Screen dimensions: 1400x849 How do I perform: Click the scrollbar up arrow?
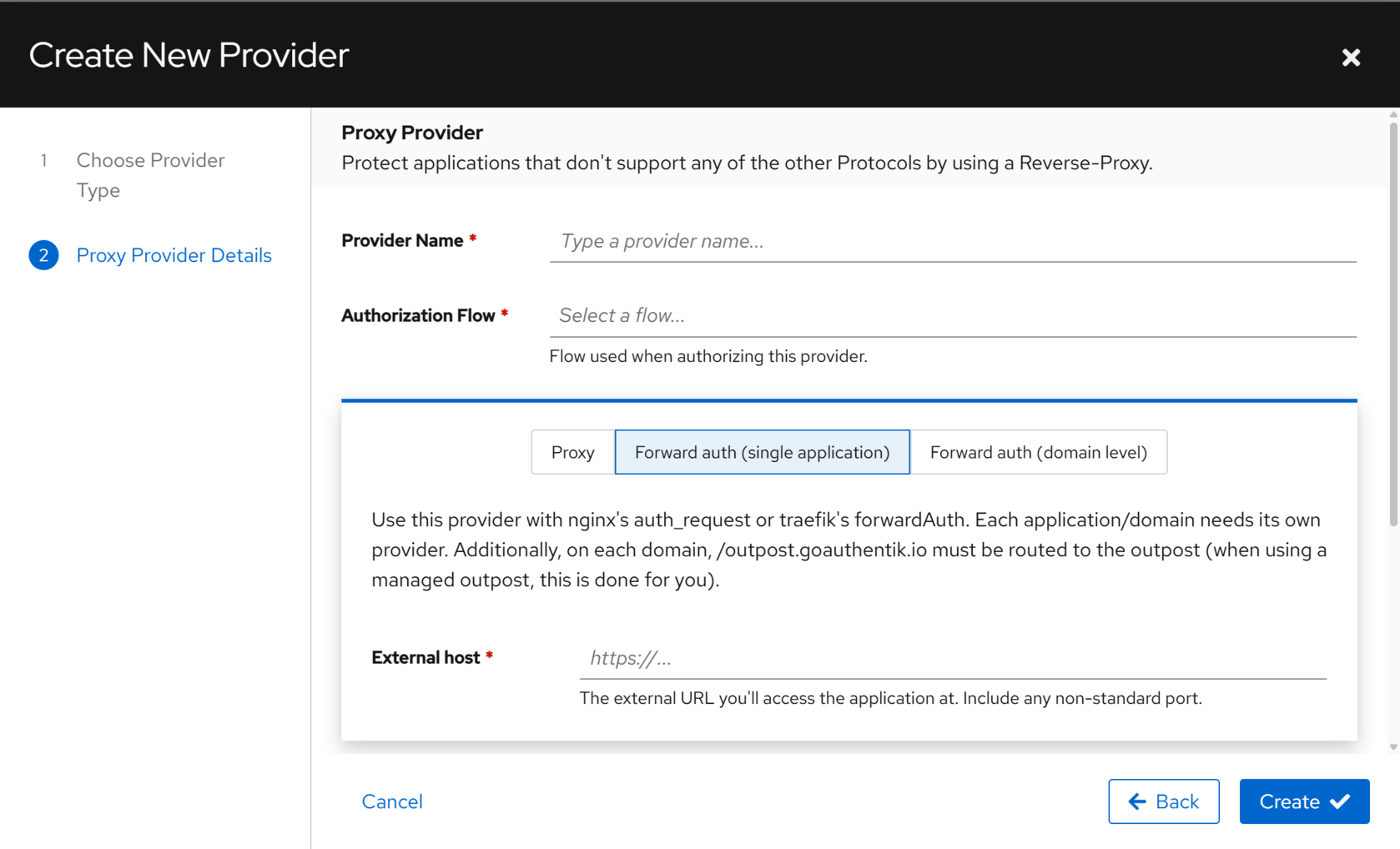point(1393,114)
